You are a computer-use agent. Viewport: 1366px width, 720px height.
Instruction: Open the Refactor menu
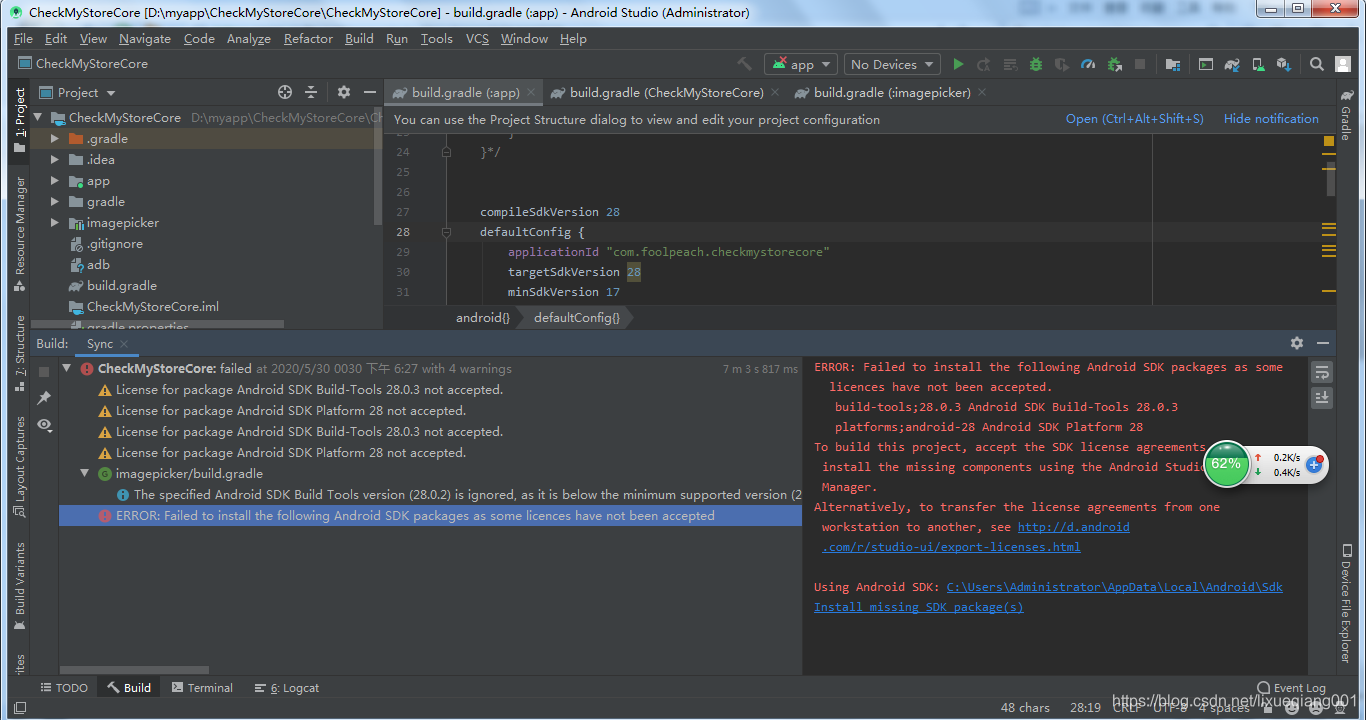(307, 39)
